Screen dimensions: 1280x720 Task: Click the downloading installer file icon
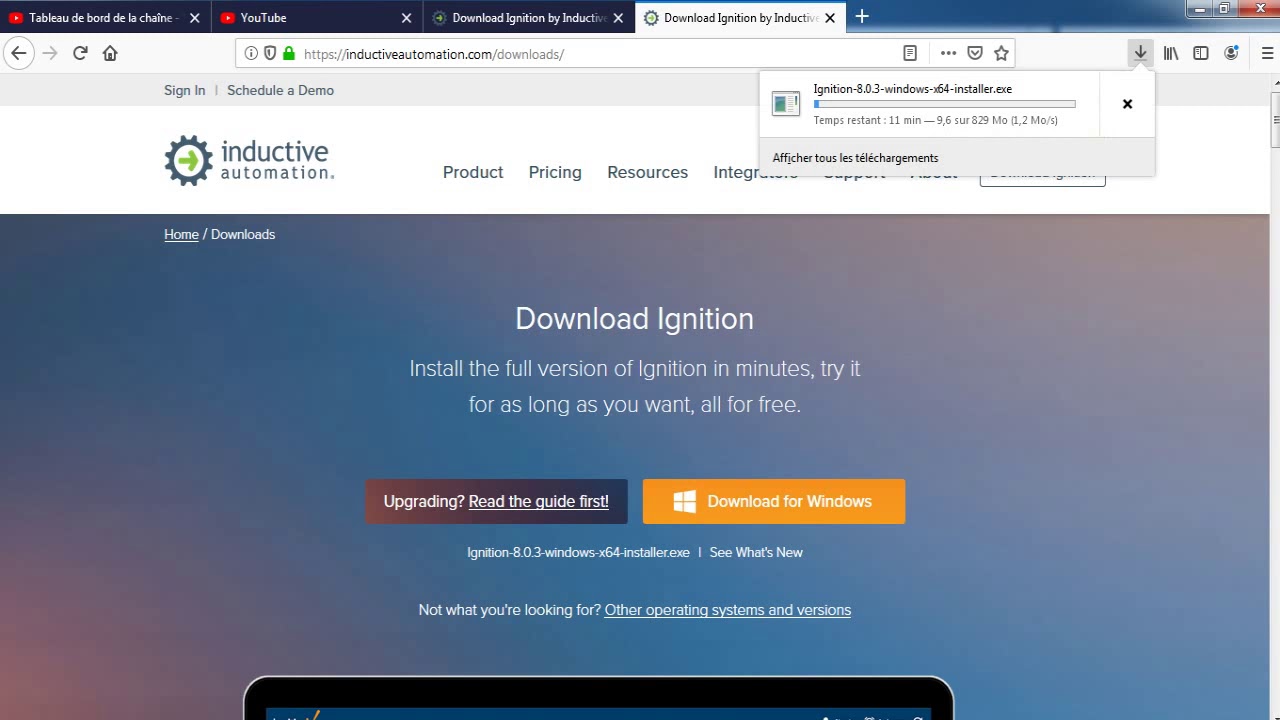coord(786,104)
